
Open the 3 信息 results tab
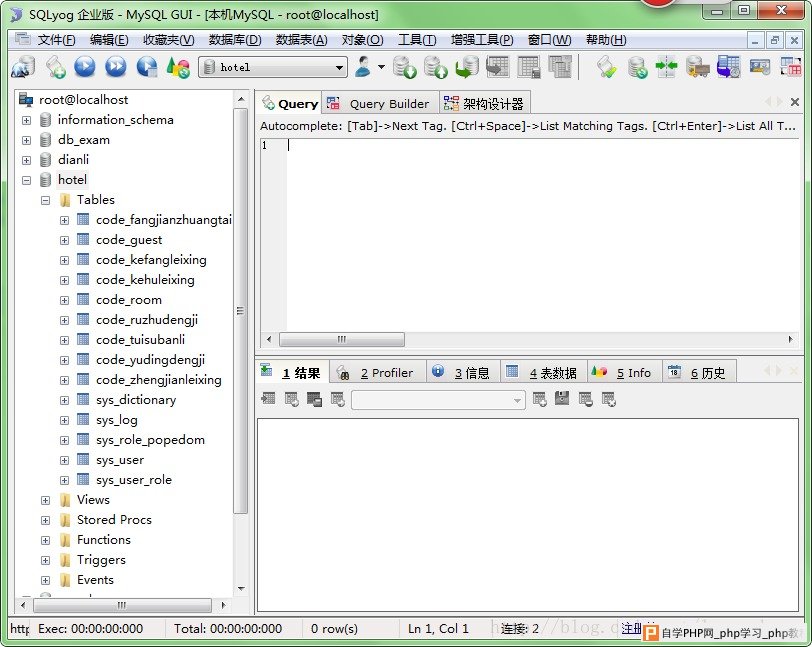(x=463, y=372)
